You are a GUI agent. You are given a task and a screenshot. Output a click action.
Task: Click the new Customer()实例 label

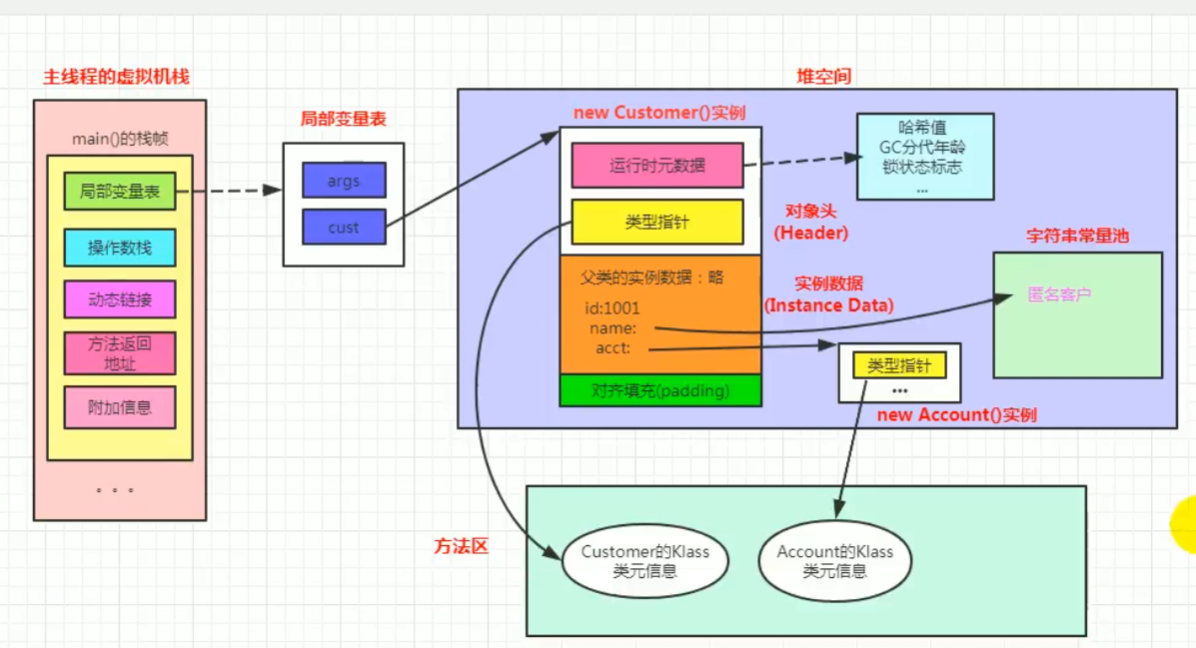tap(659, 113)
